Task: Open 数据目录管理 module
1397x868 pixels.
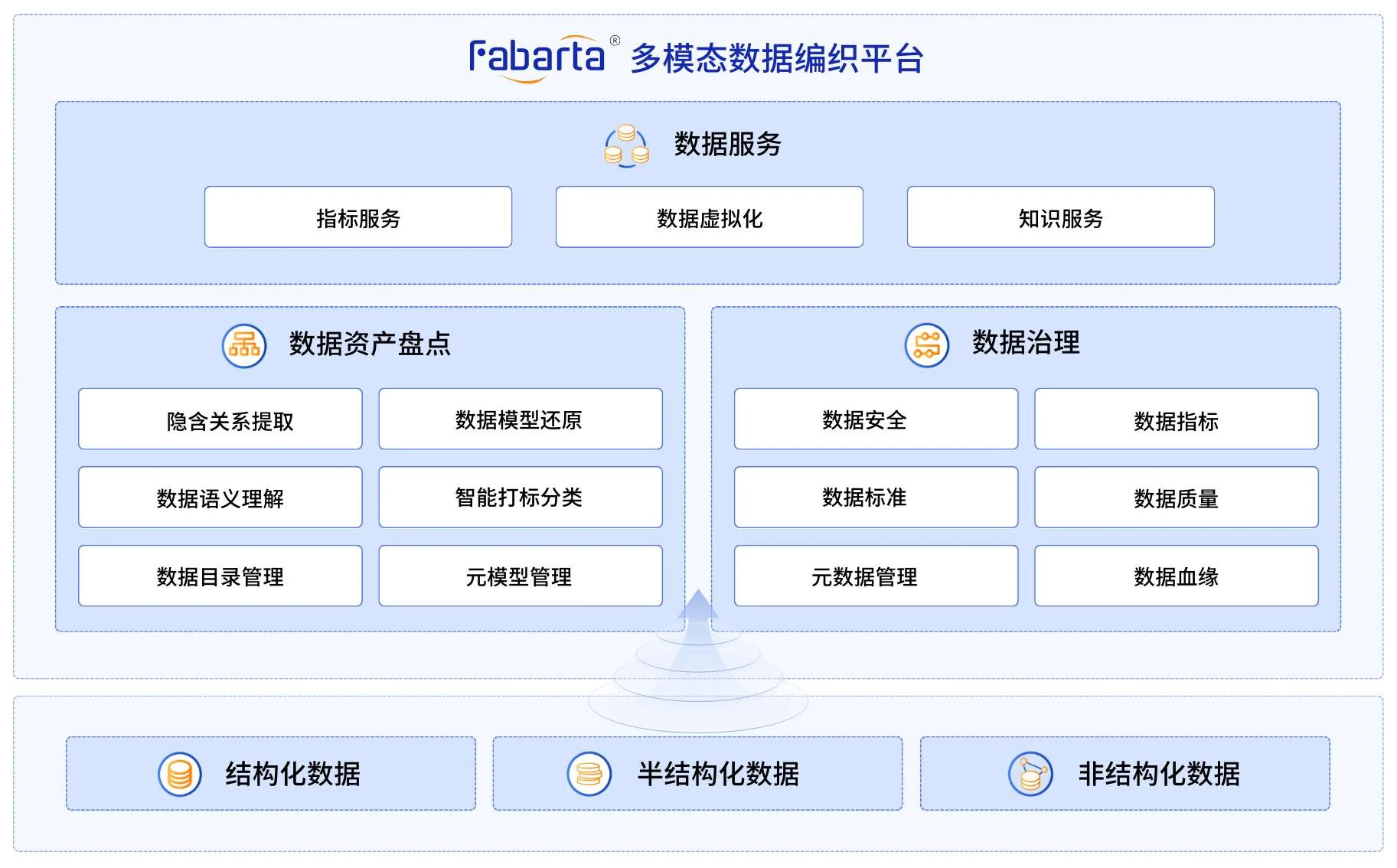Action: (220, 576)
